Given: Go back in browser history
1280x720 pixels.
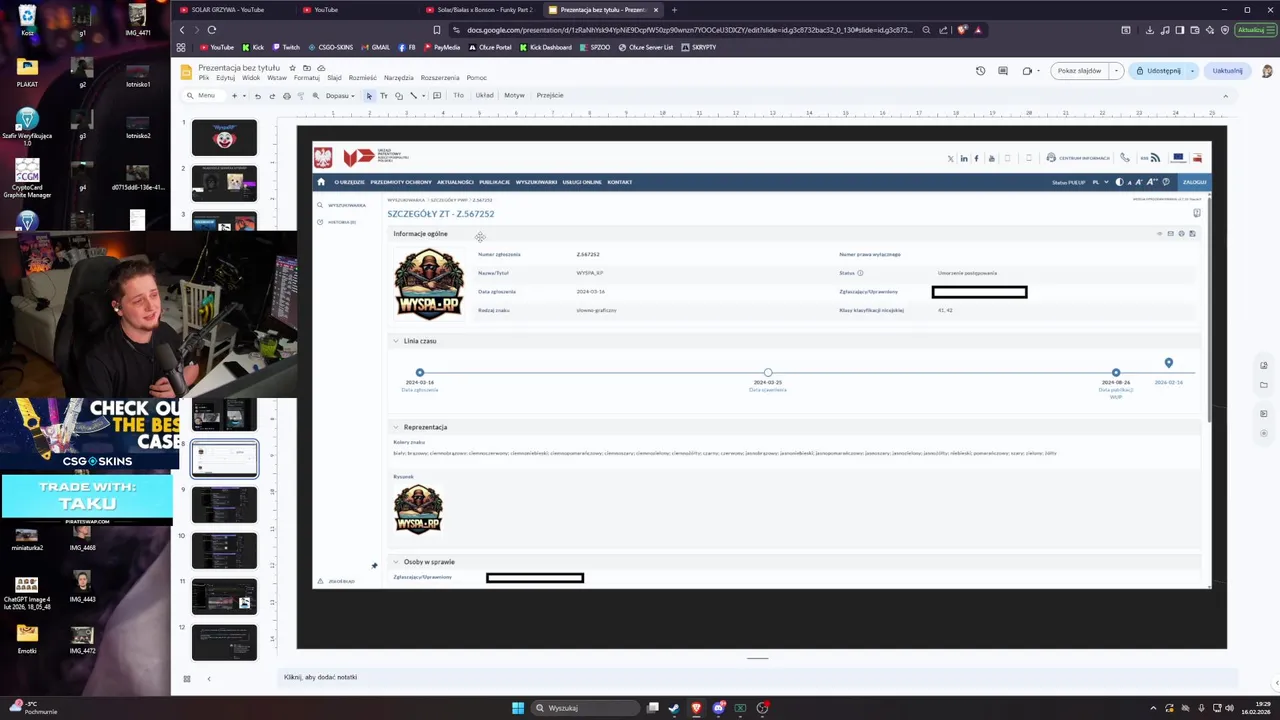Looking at the screenshot, I should 182,30.
